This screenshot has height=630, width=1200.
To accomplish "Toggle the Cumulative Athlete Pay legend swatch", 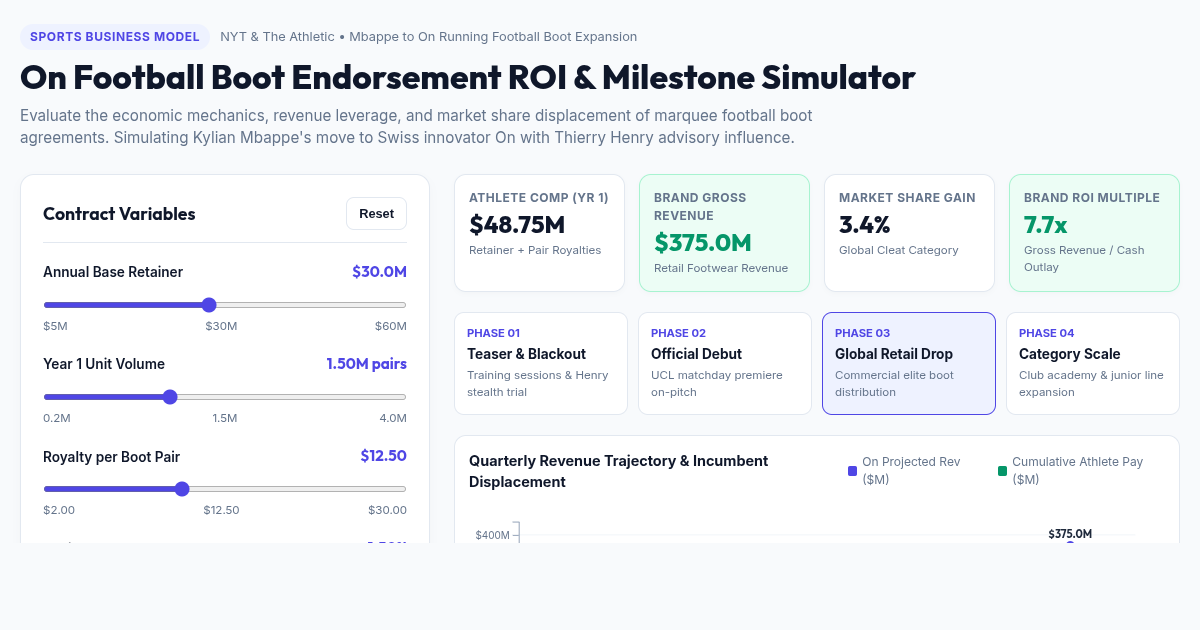I will click(1002, 471).
